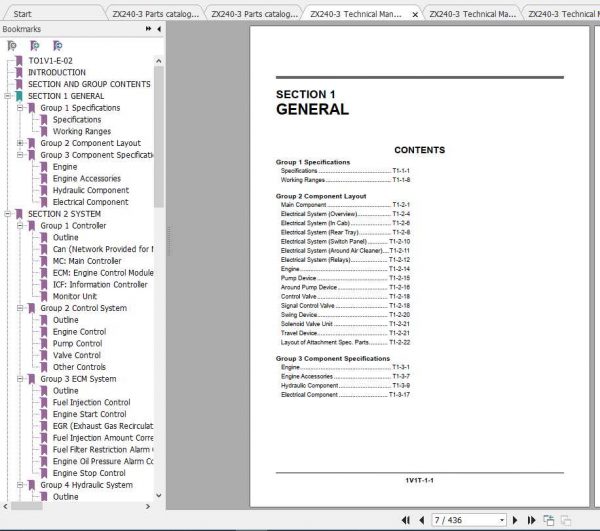Open Engine Start Control bookmark
600x531 pixels.
click(x=89, y=414)
